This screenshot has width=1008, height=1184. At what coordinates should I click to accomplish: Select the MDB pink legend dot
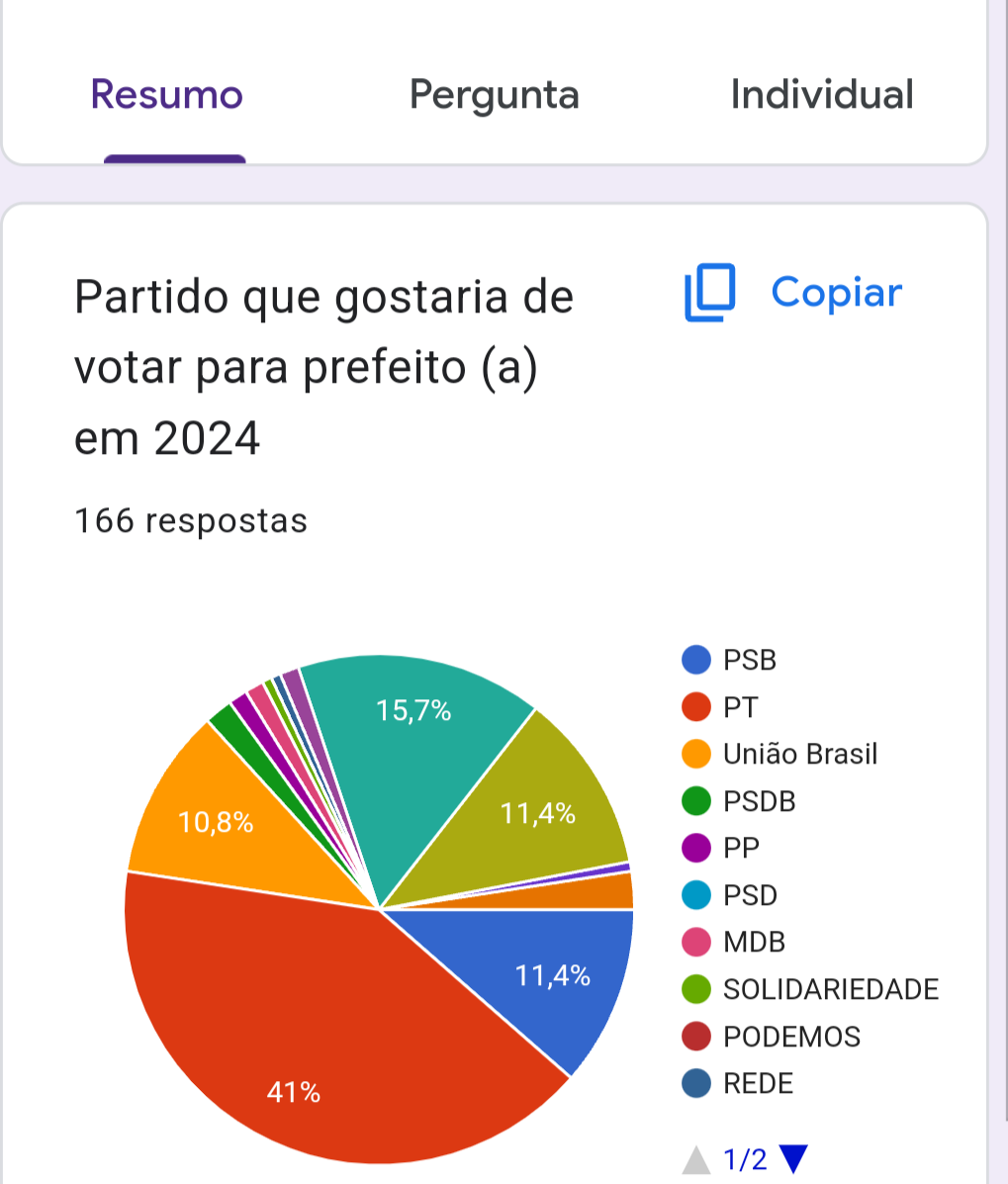(696, 943)
